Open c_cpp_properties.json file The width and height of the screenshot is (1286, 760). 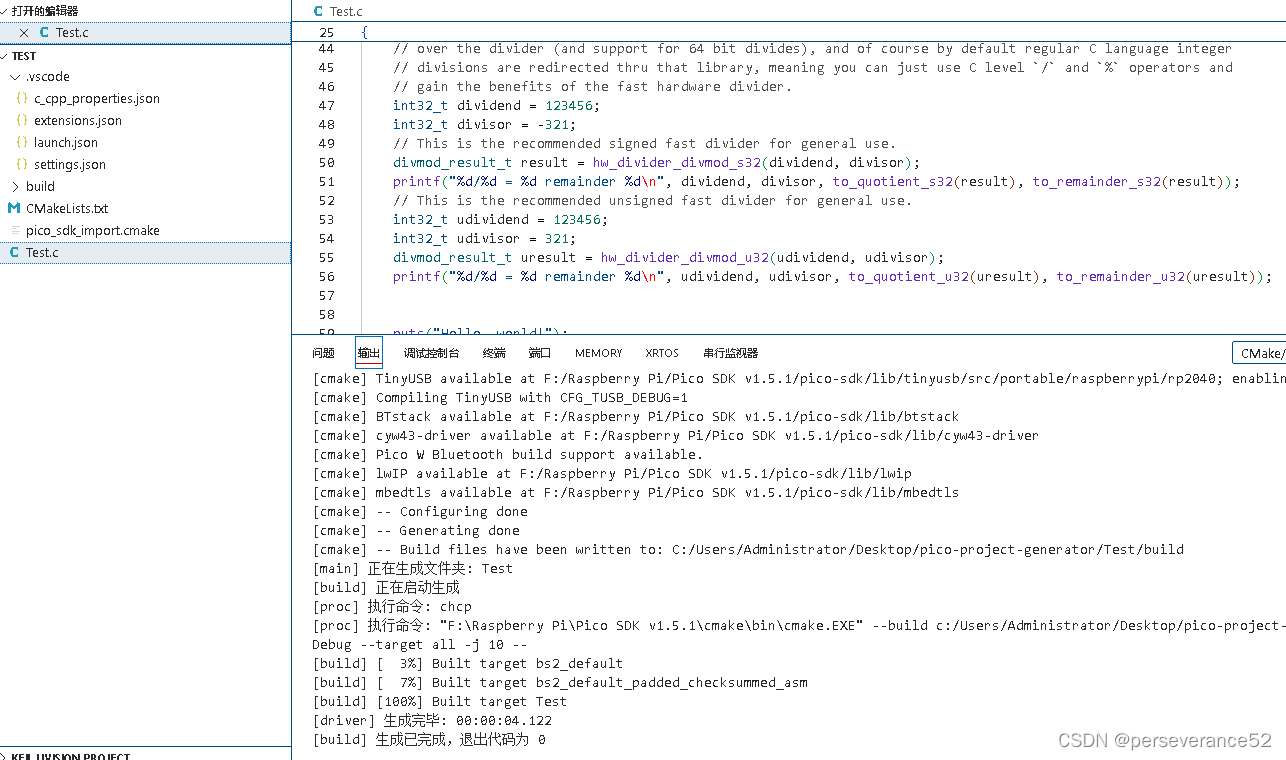coord(96,99)
